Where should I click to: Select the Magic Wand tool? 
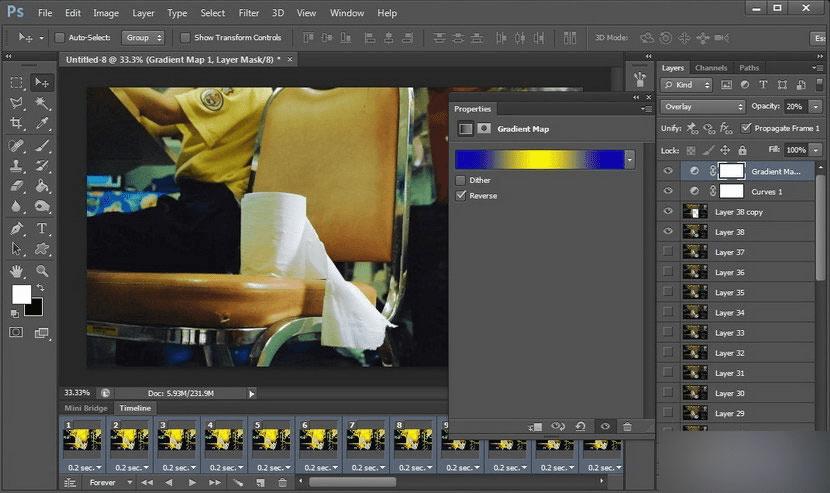[42, 103]
